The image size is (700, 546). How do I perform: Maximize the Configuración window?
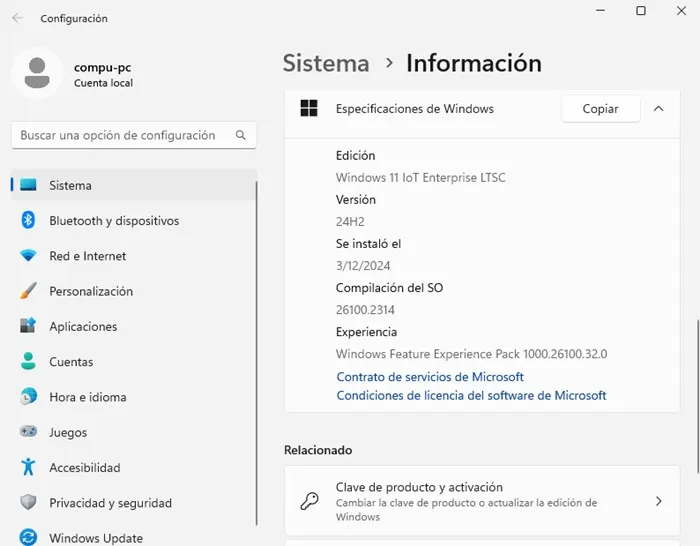(641, 10)
